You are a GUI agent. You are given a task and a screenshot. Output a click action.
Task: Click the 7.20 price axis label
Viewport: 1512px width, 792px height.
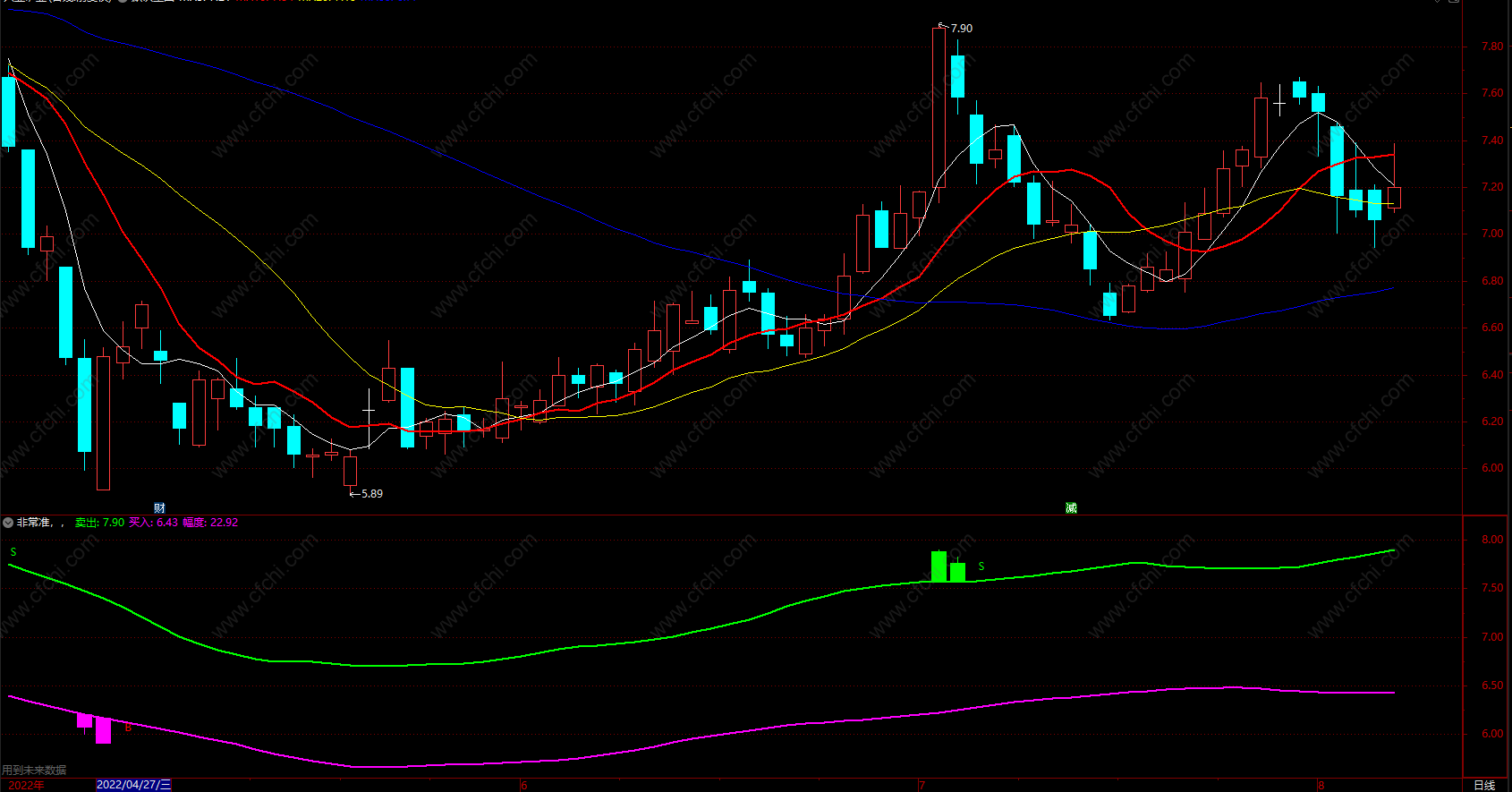click(x=1492, y=187)
